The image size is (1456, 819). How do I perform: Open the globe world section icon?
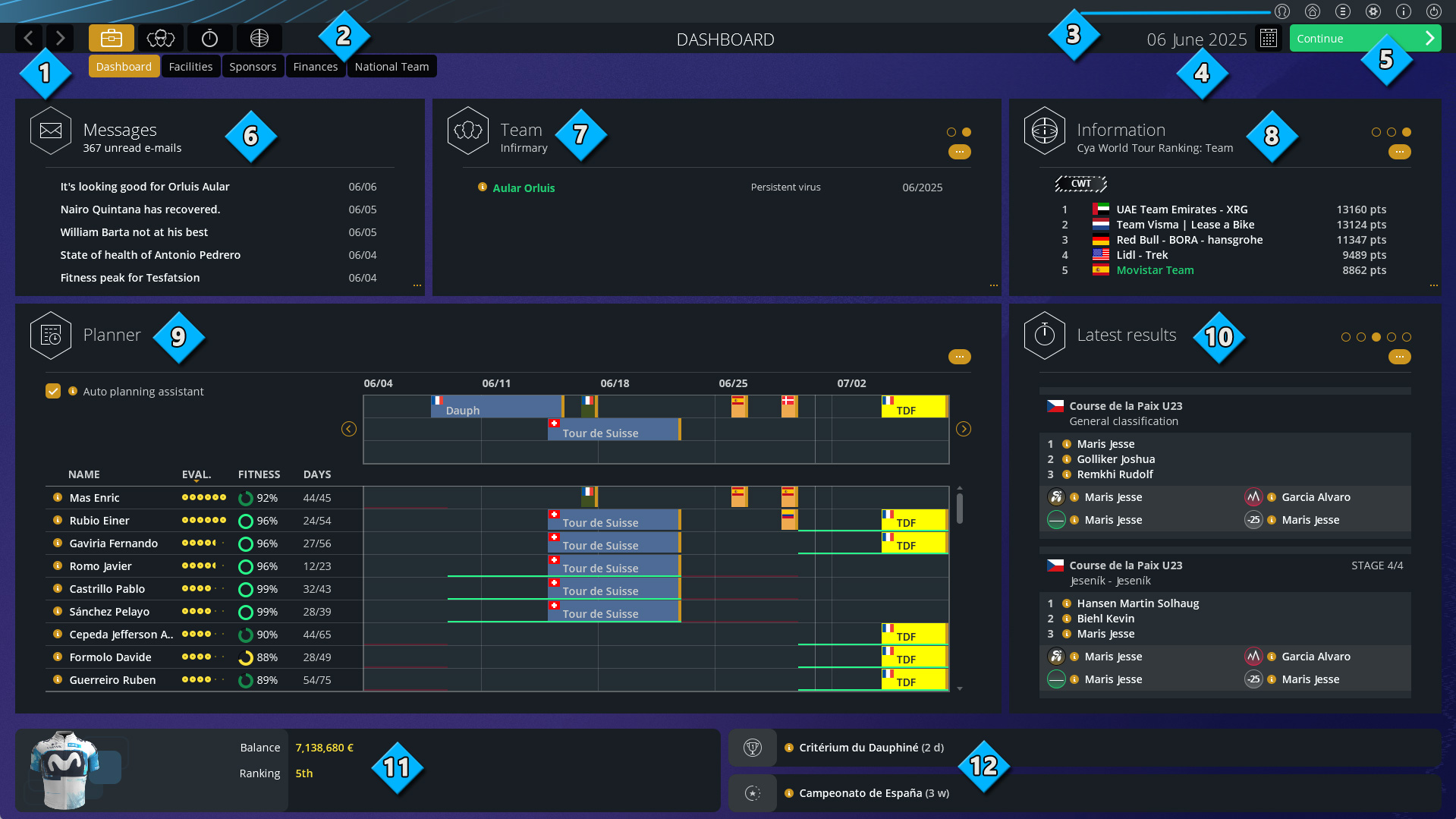(x=259, y=38)
